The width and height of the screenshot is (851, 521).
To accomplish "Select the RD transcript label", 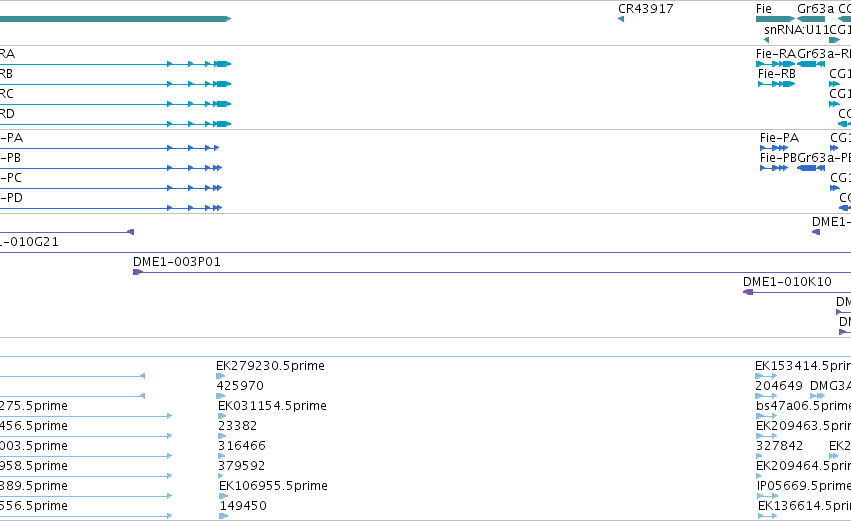I will click(x=7, y=114).
